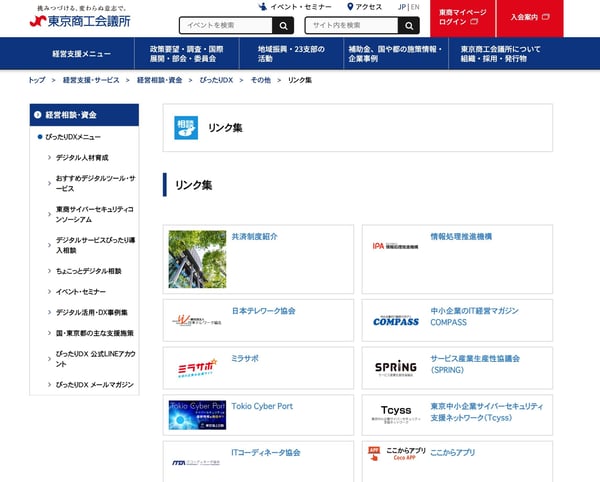This screenshot has width=600, height=482.
Task: Open the 情報処理推進機構 text link
Action: pyautogui.click(x=461, y=236)
